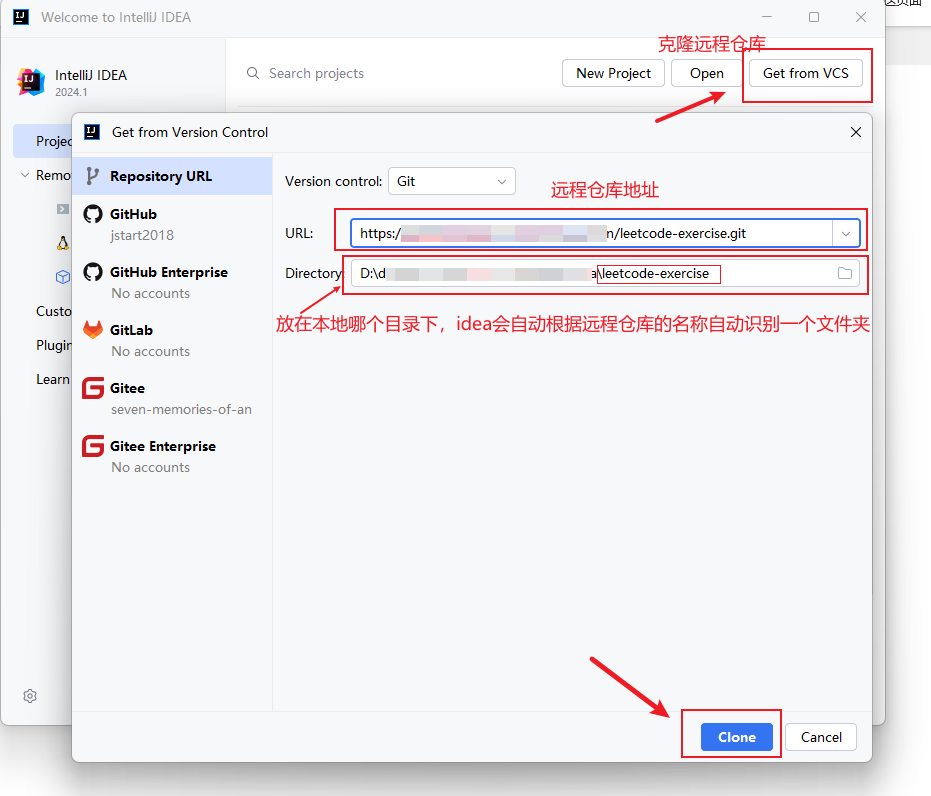Open the Customize section in the welcome sidebar
Screen dimensions: 931x796
pos(53,311)
